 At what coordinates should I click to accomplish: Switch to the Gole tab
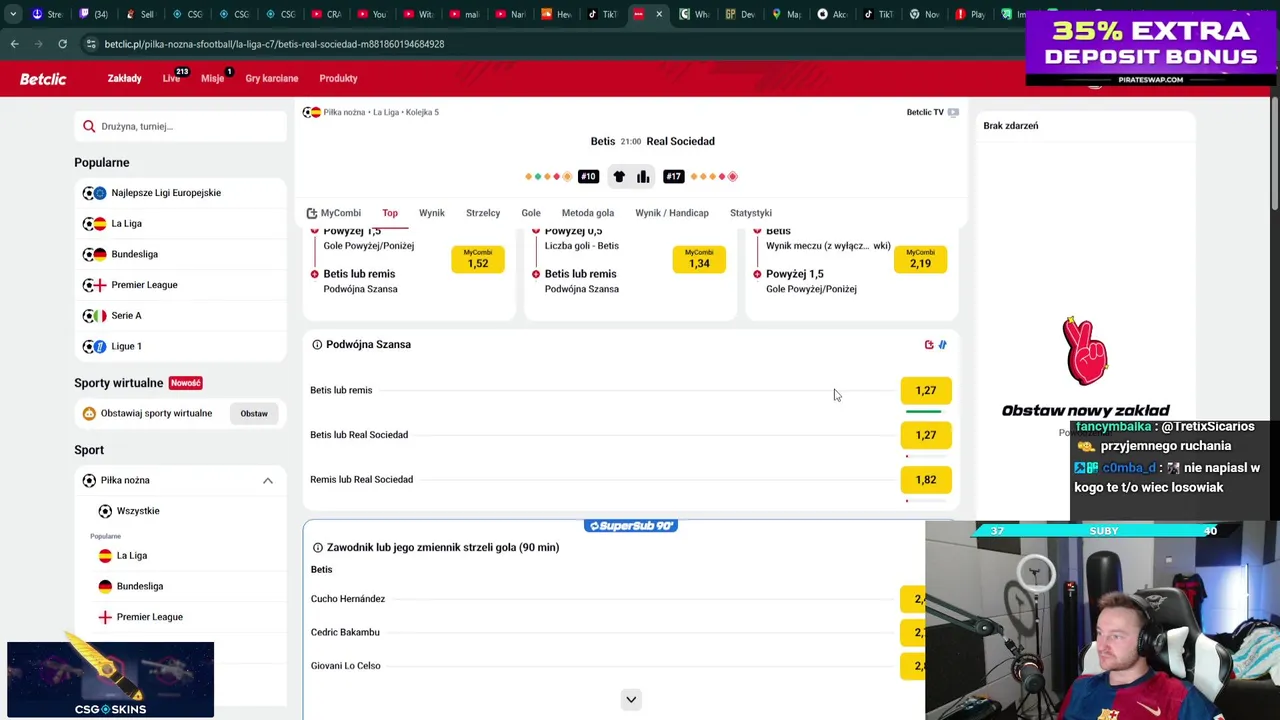tap(531, 213)
